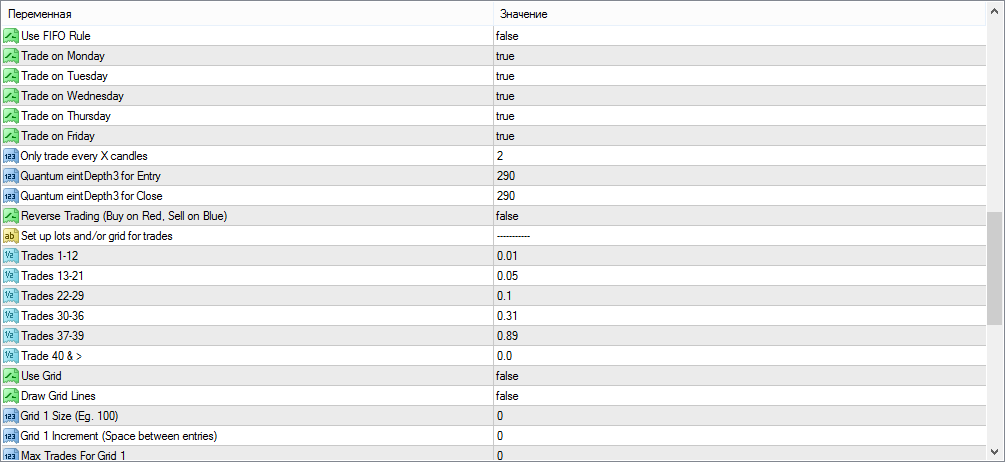Select the integer icon for Grid 1 Size

(x=11, y=416)
